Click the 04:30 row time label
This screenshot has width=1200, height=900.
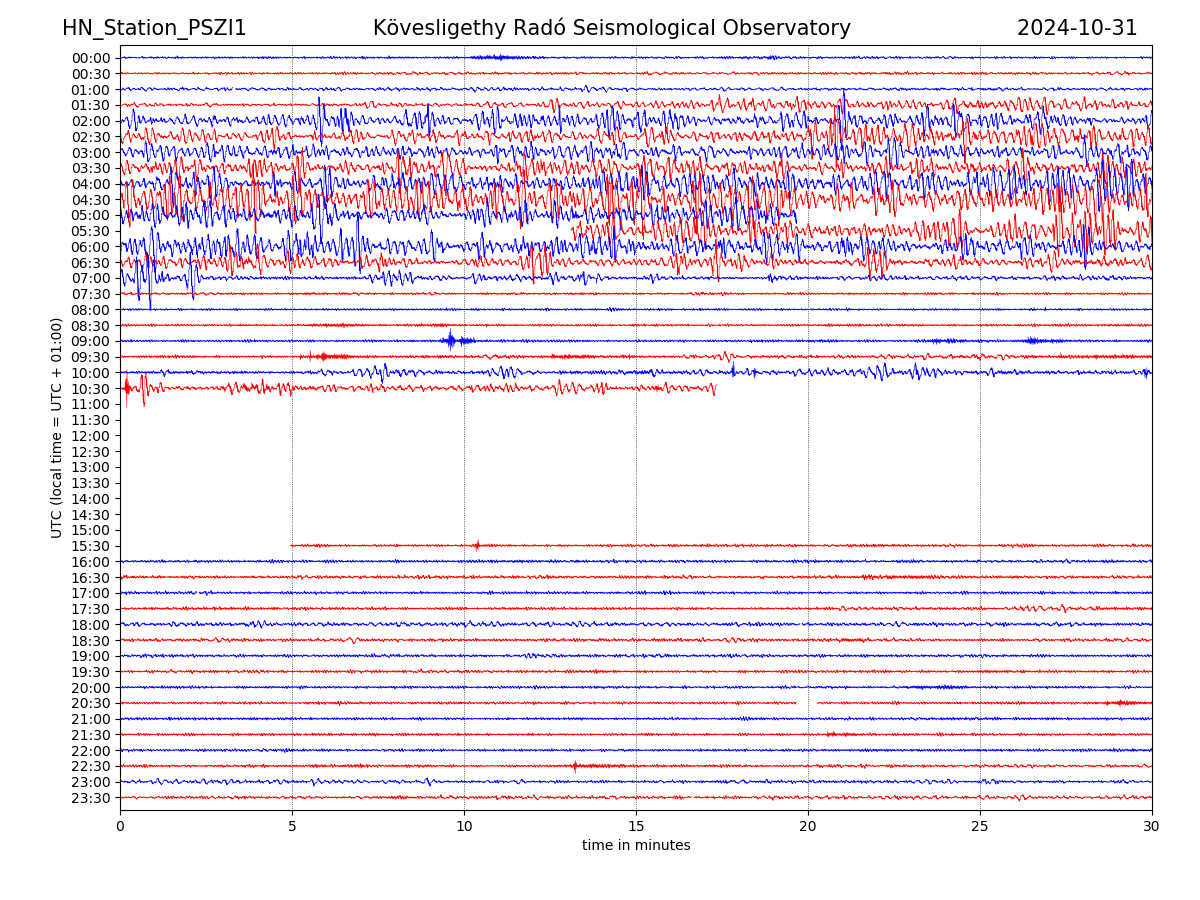click(90, 200)
